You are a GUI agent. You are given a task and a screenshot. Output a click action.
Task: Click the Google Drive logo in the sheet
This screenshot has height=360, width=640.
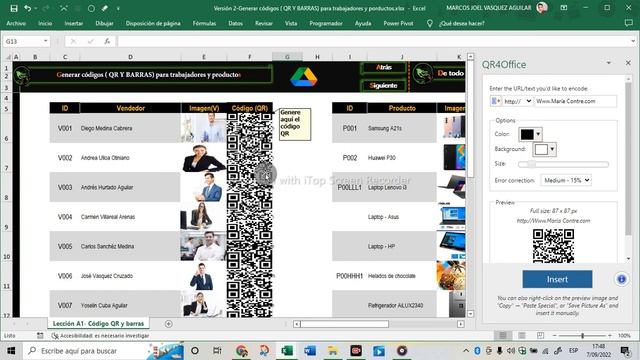pos(304,77)
